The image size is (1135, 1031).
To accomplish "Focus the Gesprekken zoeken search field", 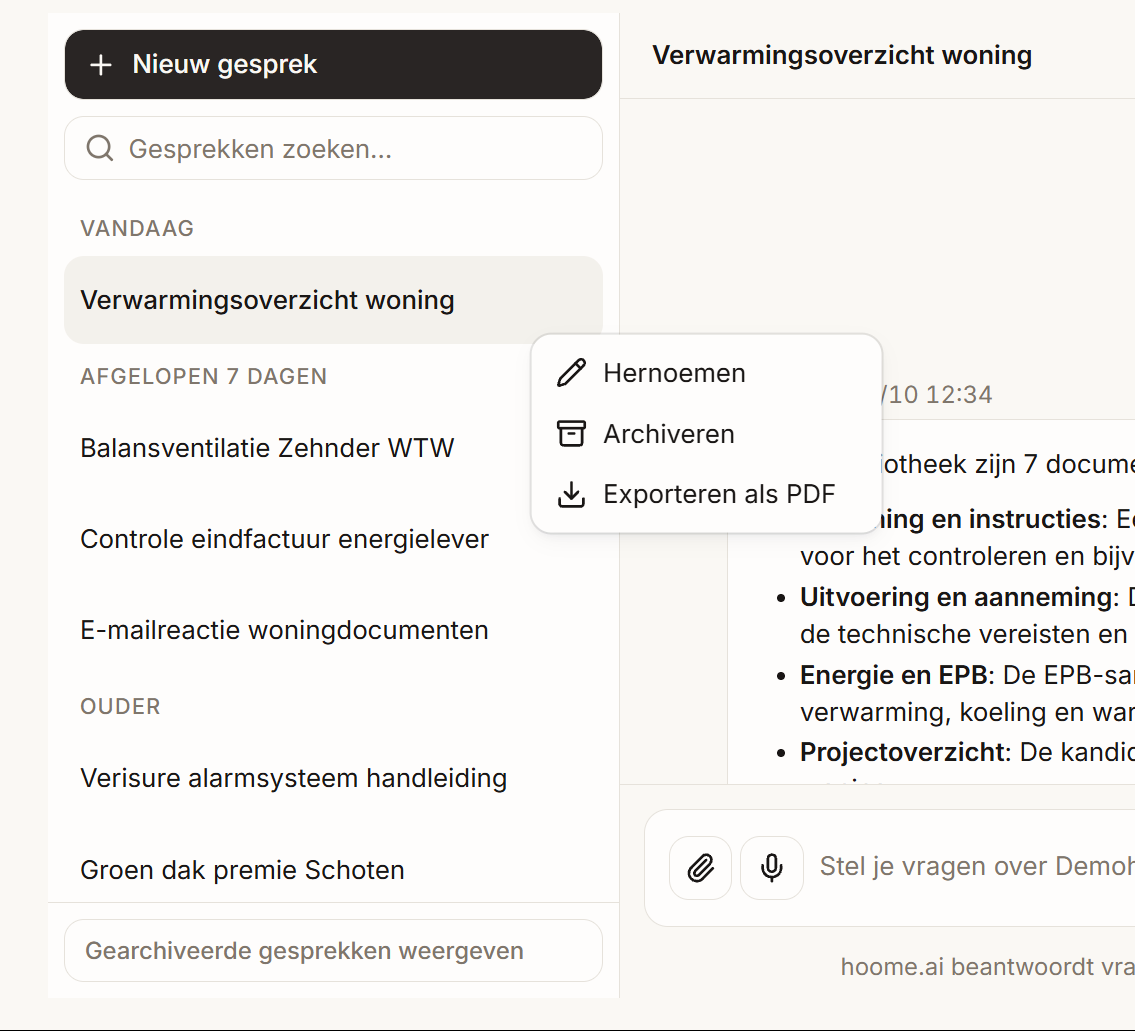I will pyautogui.click(x=333, y=148).
